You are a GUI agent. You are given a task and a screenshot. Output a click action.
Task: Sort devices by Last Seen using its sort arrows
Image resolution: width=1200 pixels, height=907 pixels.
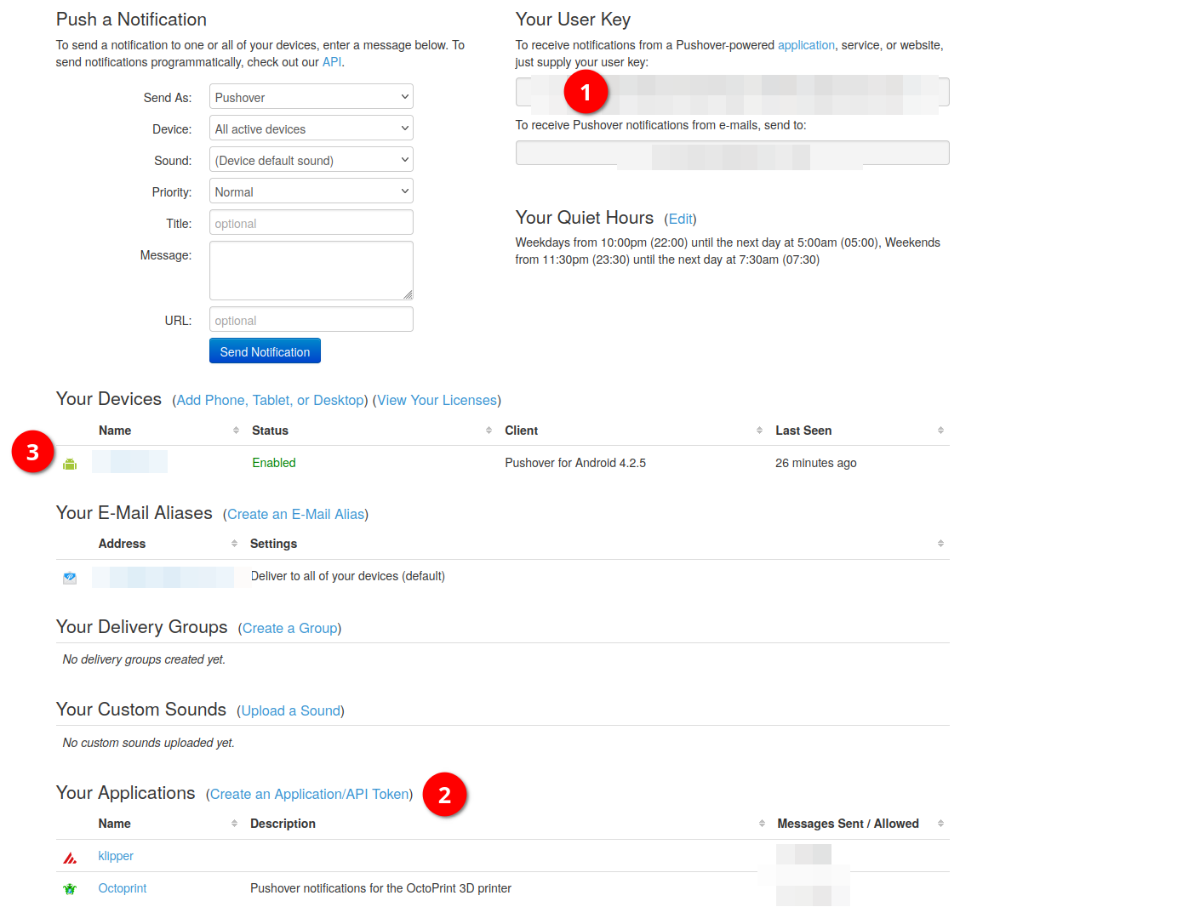(941, 431)
